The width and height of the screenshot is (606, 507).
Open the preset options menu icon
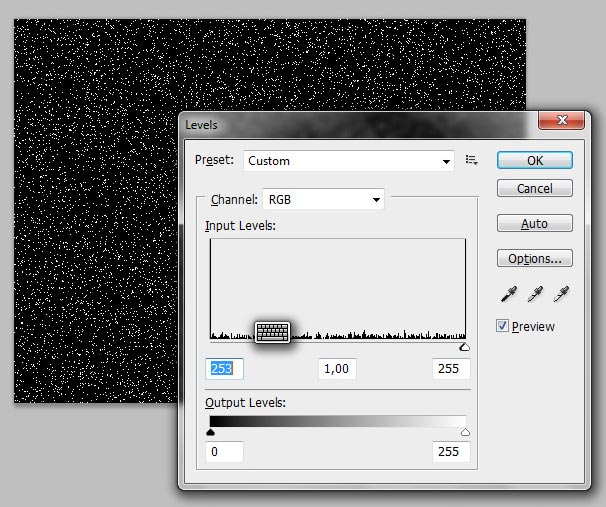(472, 160)
